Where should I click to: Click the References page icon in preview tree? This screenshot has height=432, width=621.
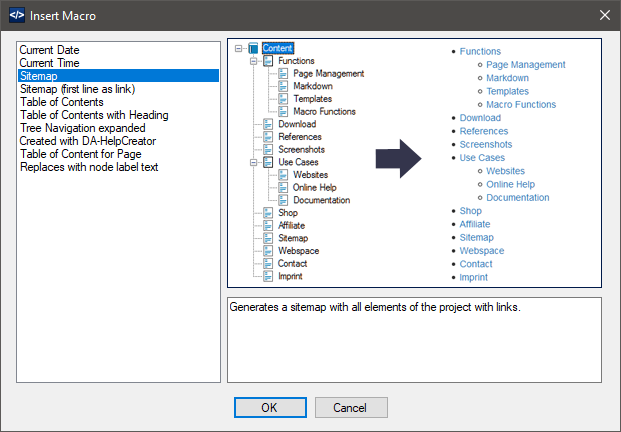[x=268, y=137]
